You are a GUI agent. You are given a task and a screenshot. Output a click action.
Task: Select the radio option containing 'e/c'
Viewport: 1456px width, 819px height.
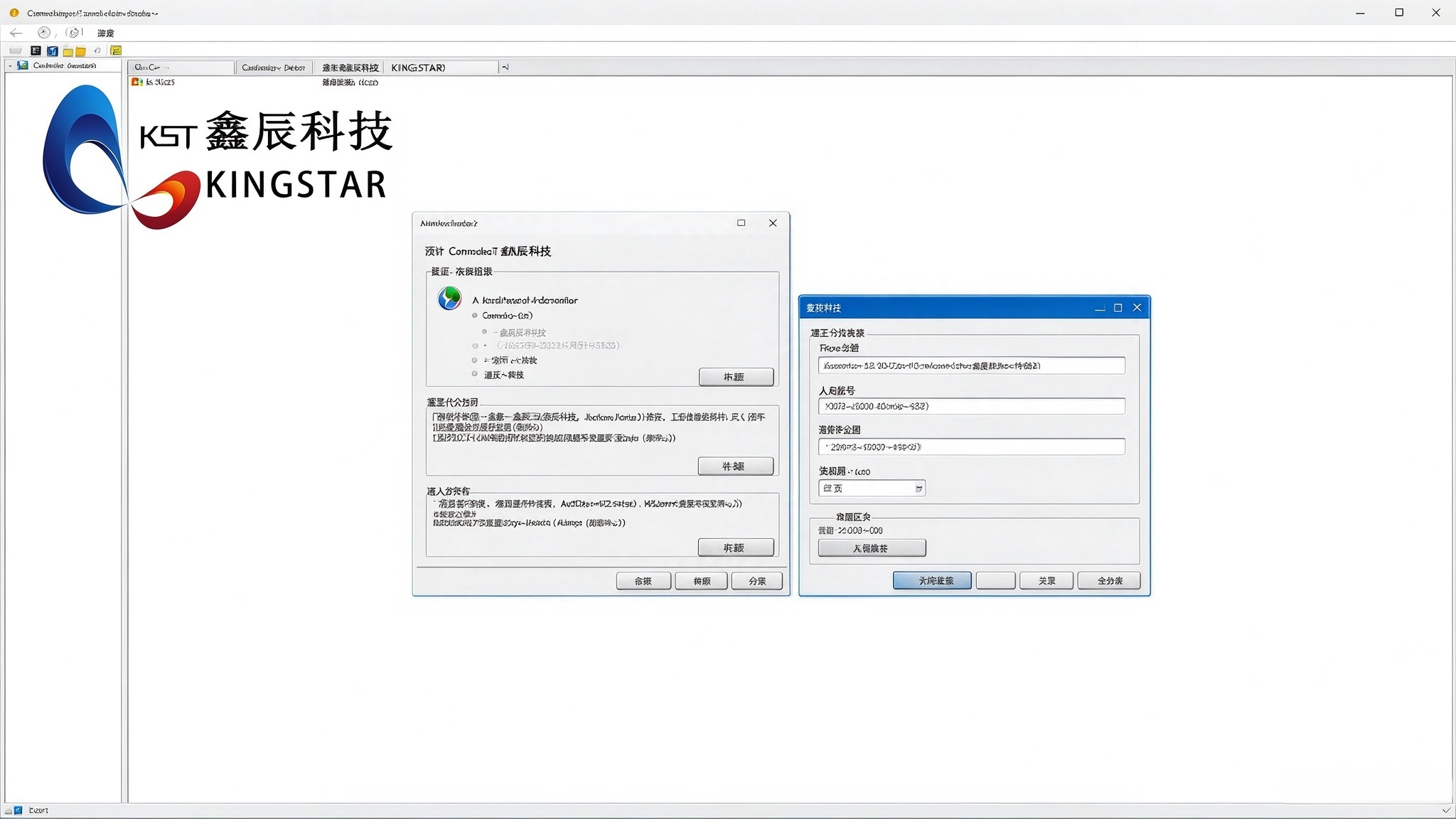pos(475,360)
